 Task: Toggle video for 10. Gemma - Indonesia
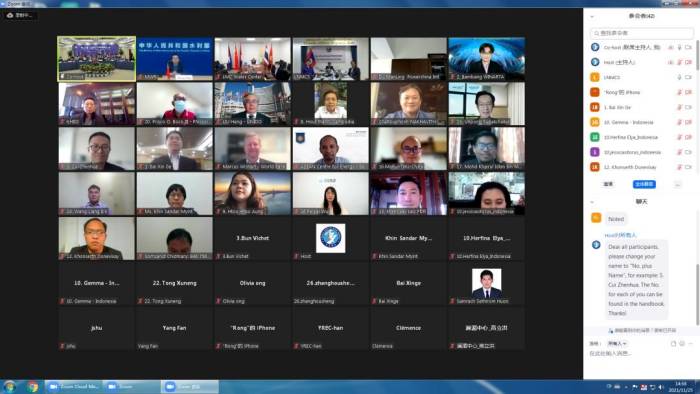(688, 122)
